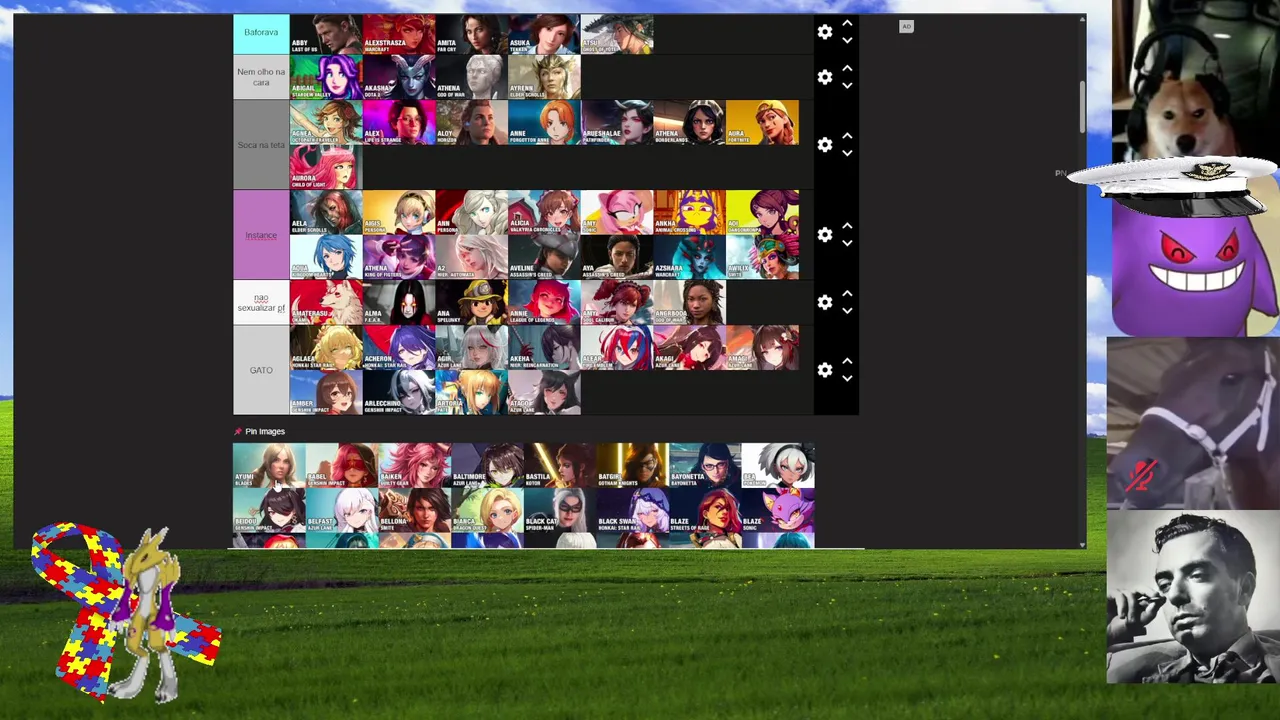Select the Blaze Sonic image in pool
1280x720 pixels.
(778, 511)
